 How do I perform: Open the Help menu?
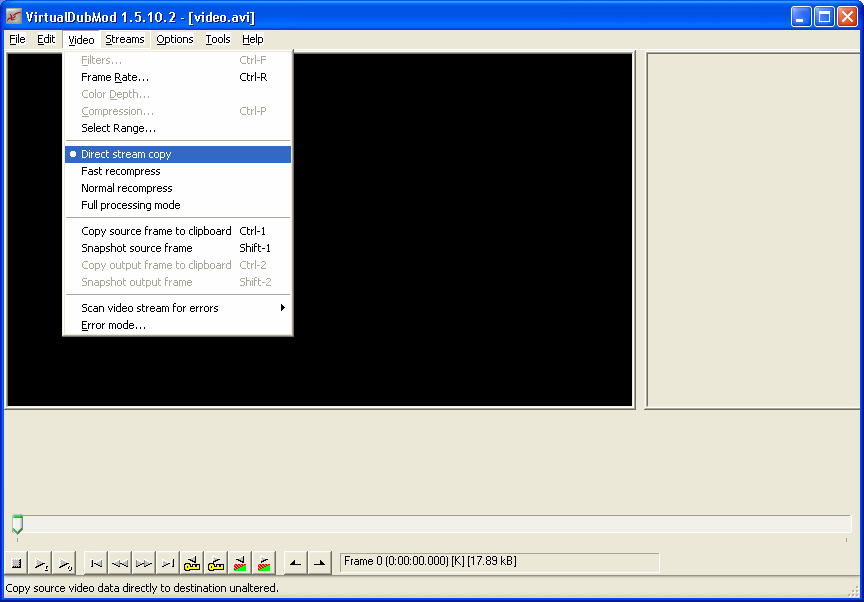pyautogui.click(x=252, y=39)
